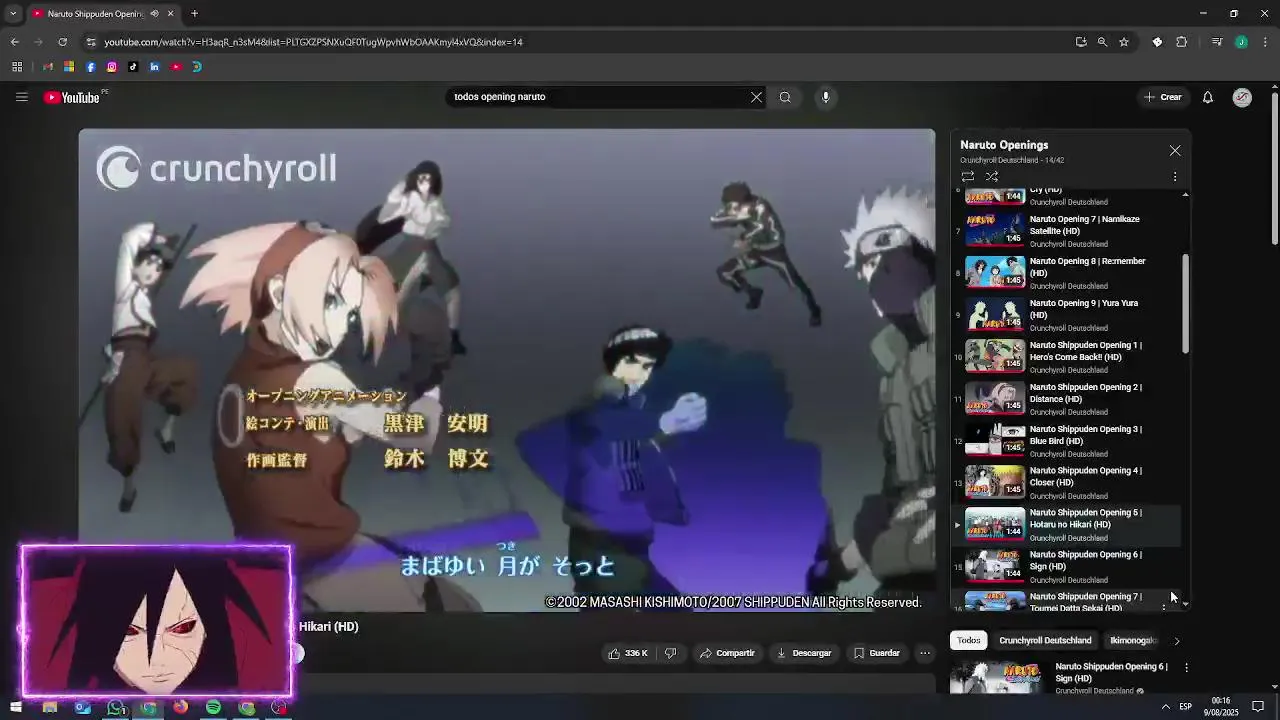The width and height of the screenshot is (1280, 720).
Task: Open Chrome three-dot menu
Action: coord(1266,42)
